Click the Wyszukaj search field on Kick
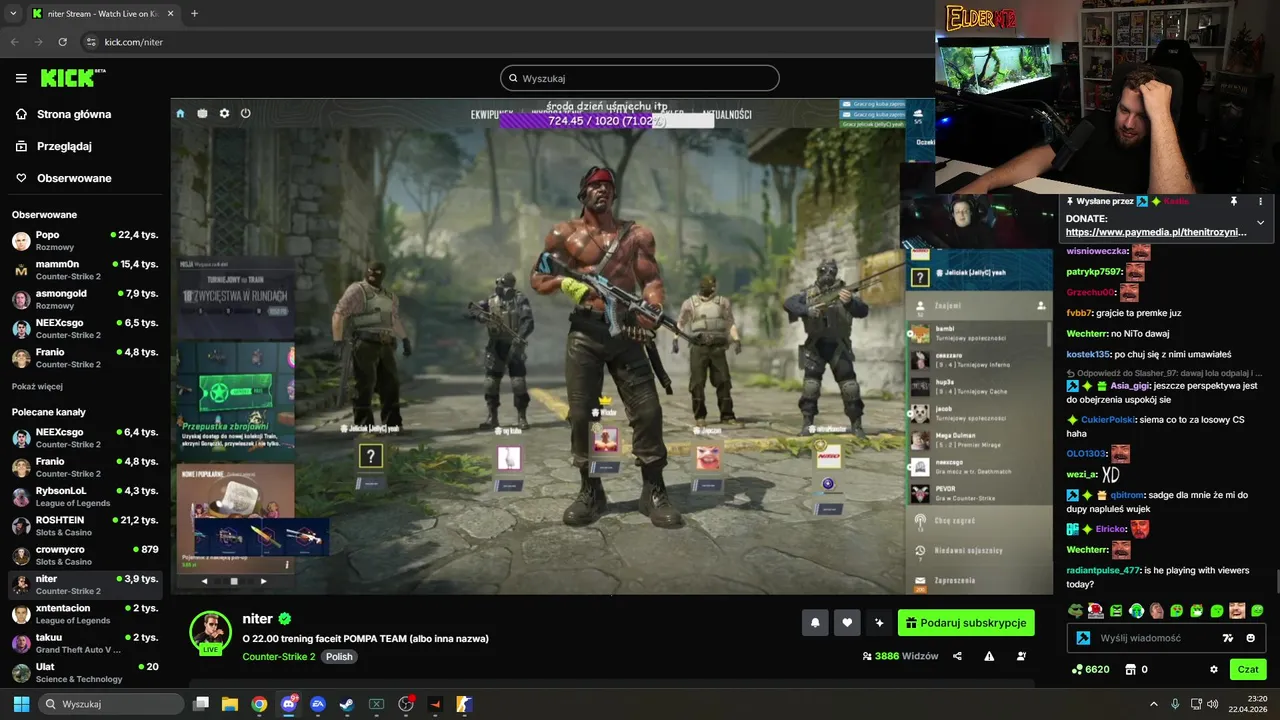The image size is (1280, 720). tap(640, 78)
